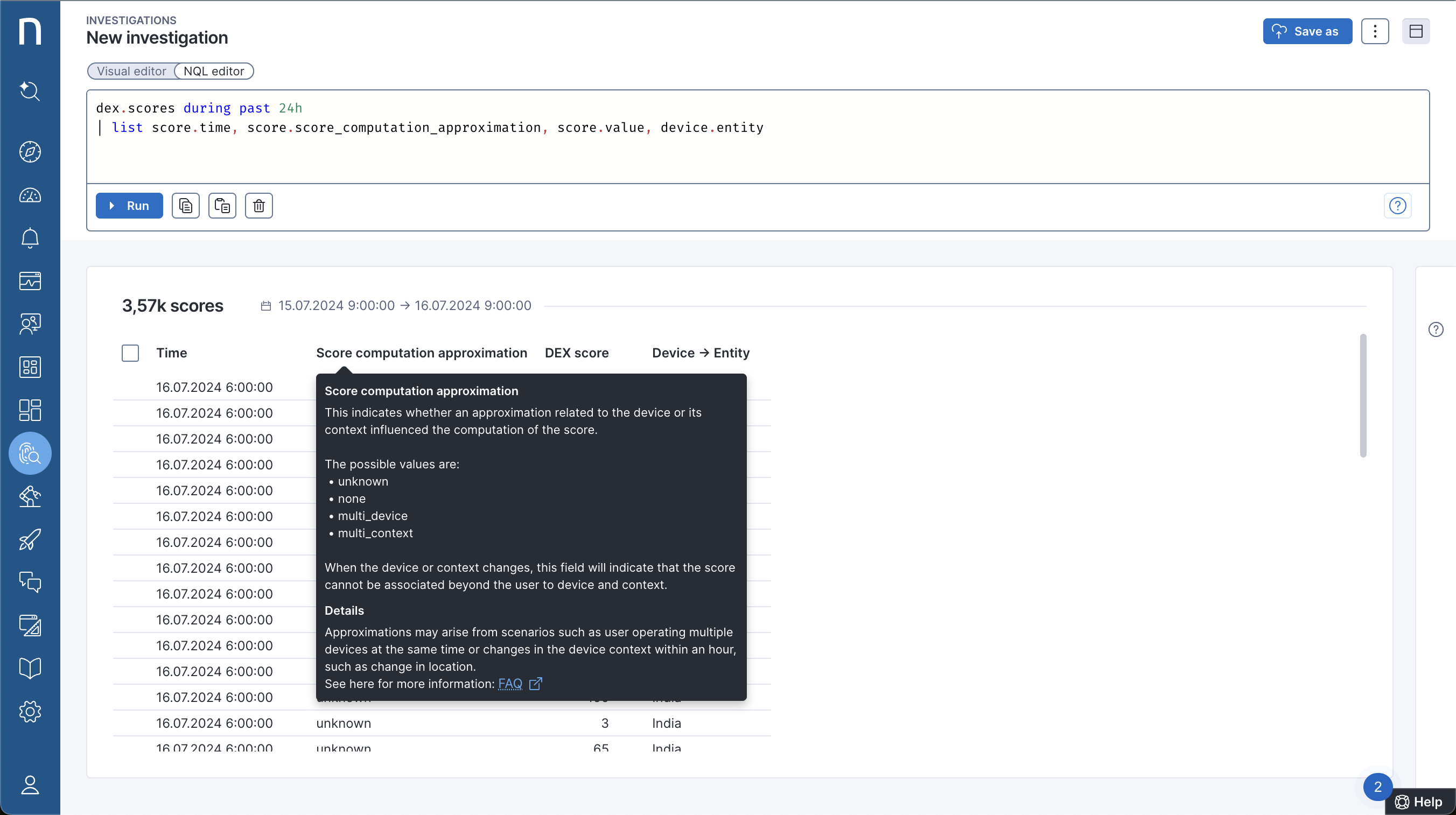Open the alerts bell icon in sidebar
Screen dimensions: 1456x815
(x=30, y=238)
